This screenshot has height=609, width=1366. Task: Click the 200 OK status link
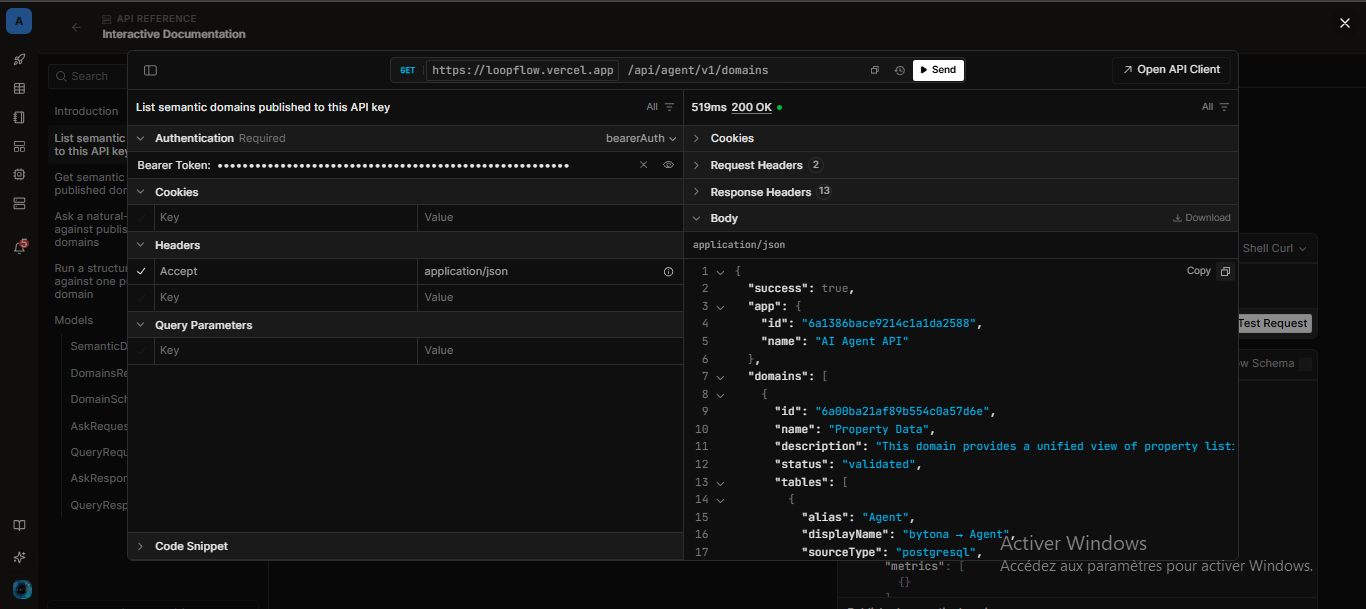click(751, 107)
